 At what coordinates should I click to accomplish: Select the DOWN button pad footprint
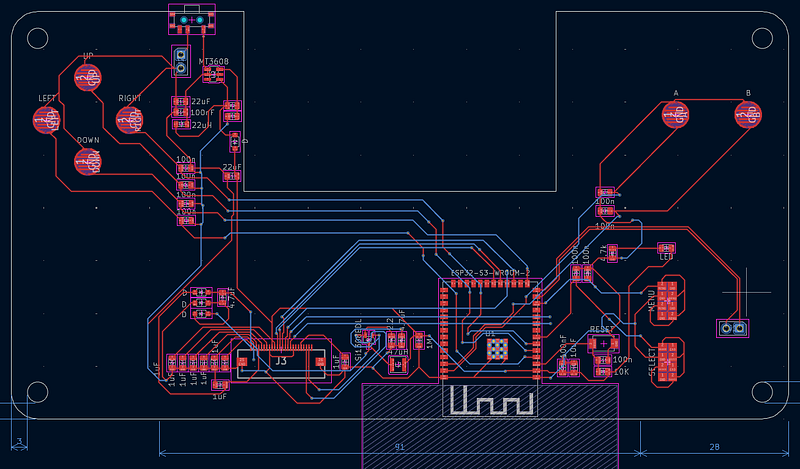click(x=88, y=162)
